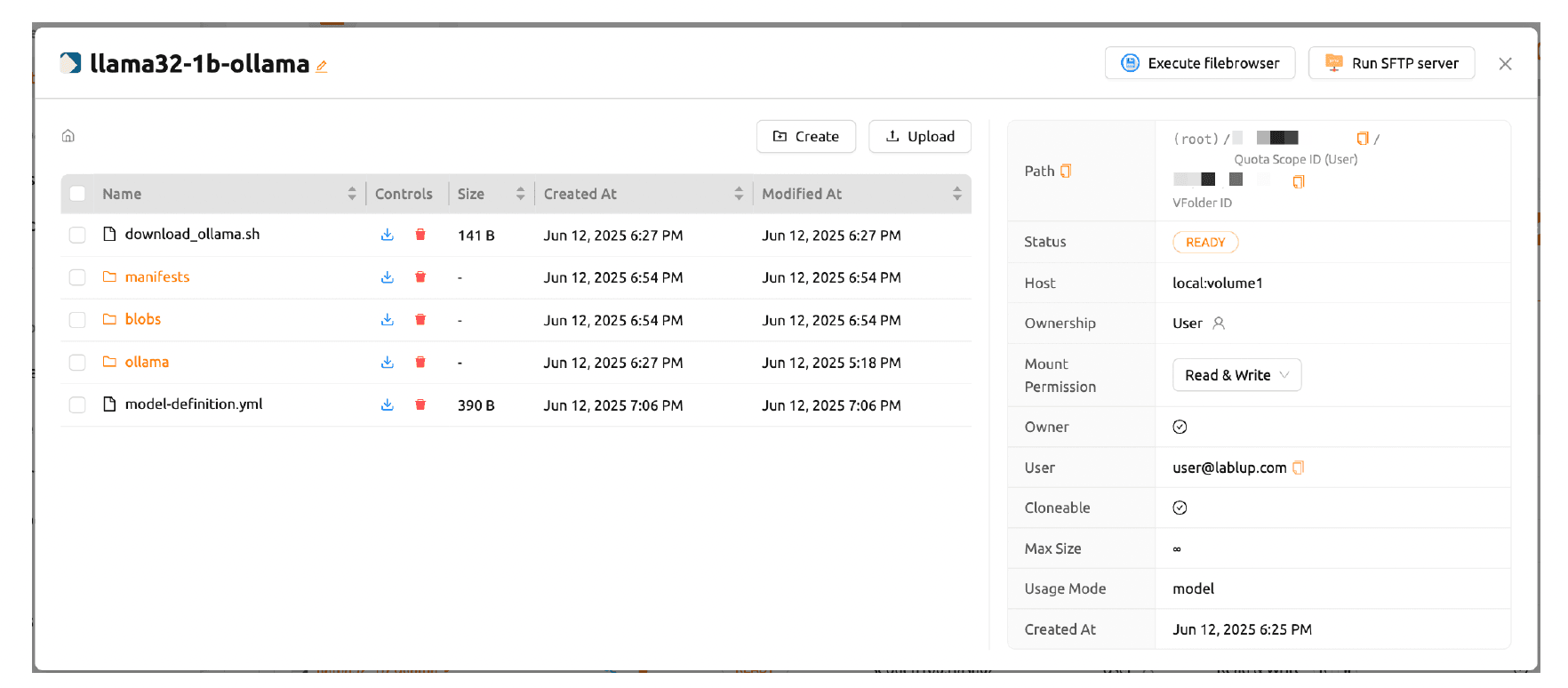Check the model-definition.yml row checkbox
The height and width of the screenshot is (688, 1568).
coord(77,404)
